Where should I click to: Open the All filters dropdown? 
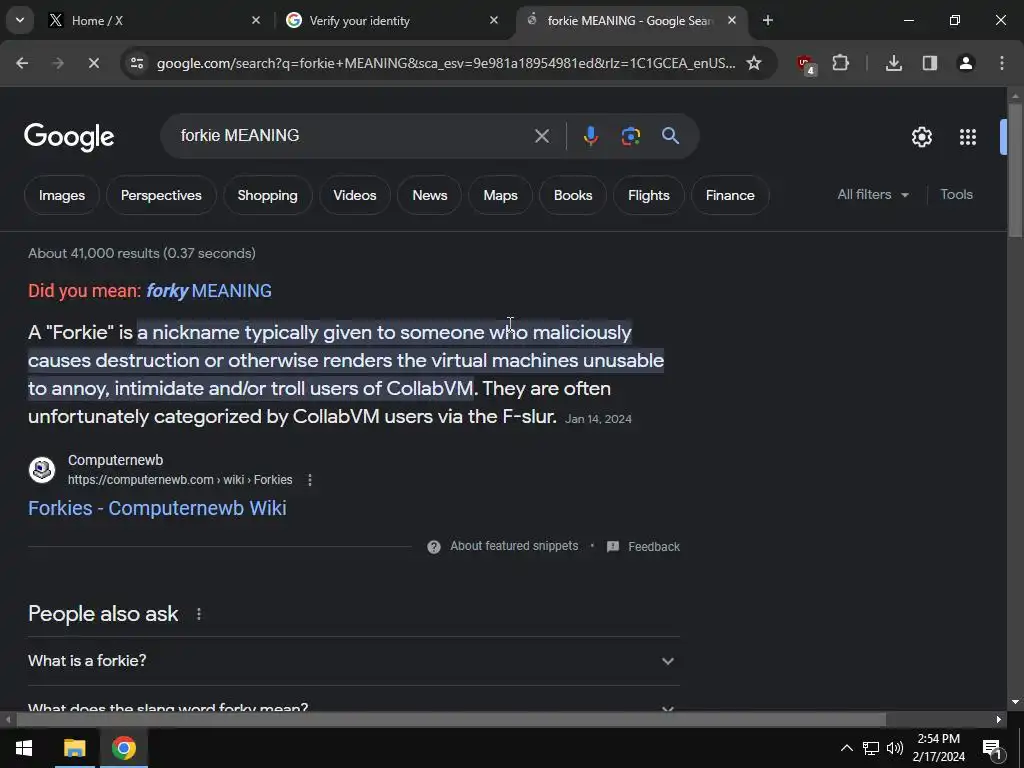[x=872, y=195]
